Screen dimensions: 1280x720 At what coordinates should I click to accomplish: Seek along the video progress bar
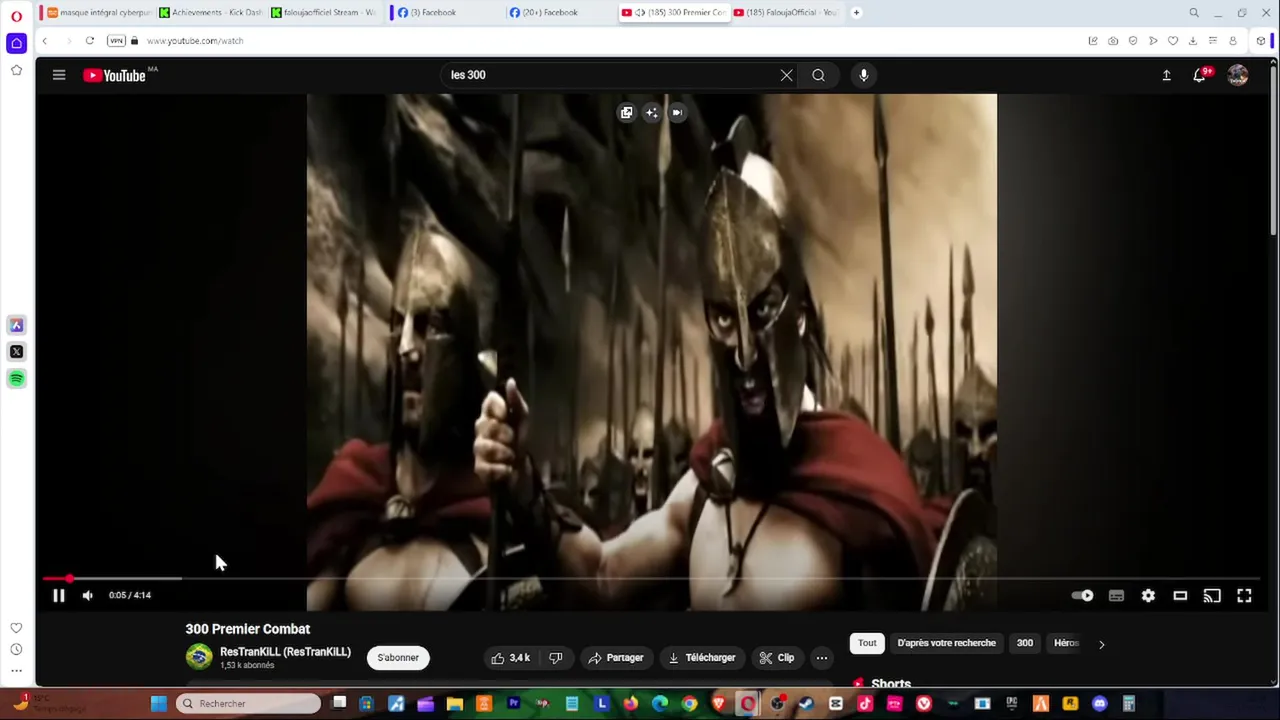click(650, 578)
